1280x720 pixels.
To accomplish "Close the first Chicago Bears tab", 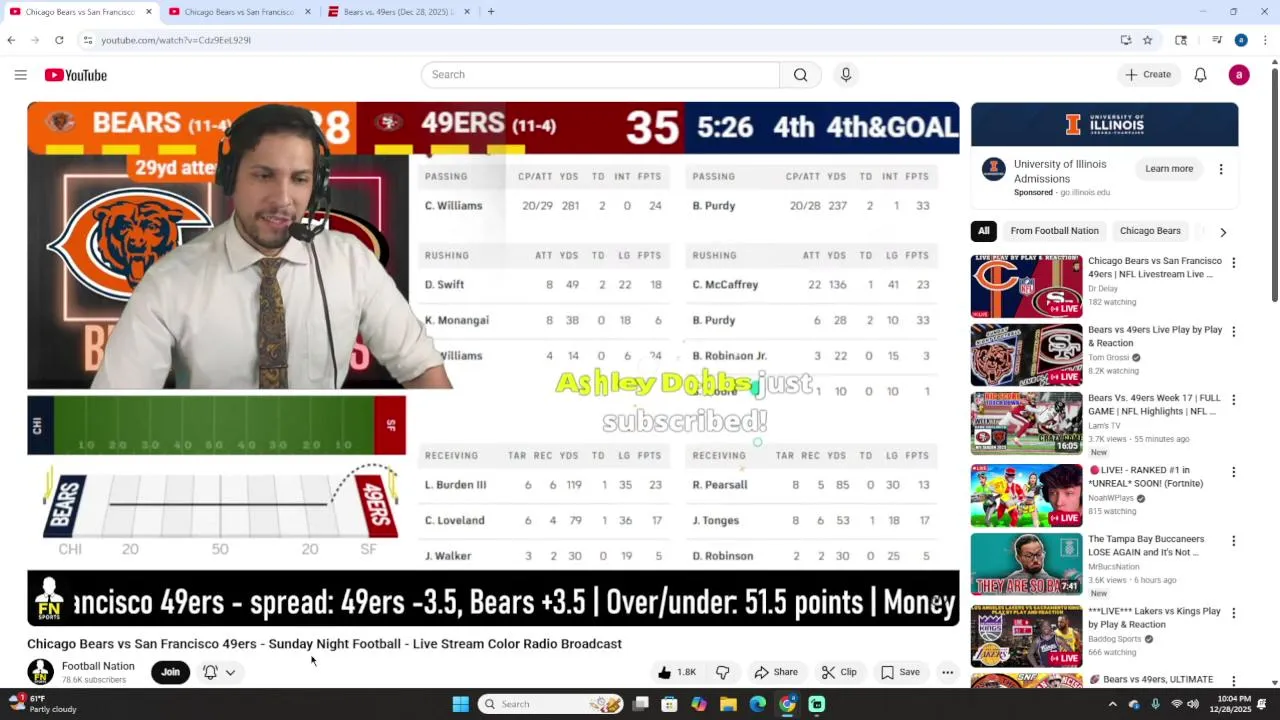I will click(x=149, y=12).
